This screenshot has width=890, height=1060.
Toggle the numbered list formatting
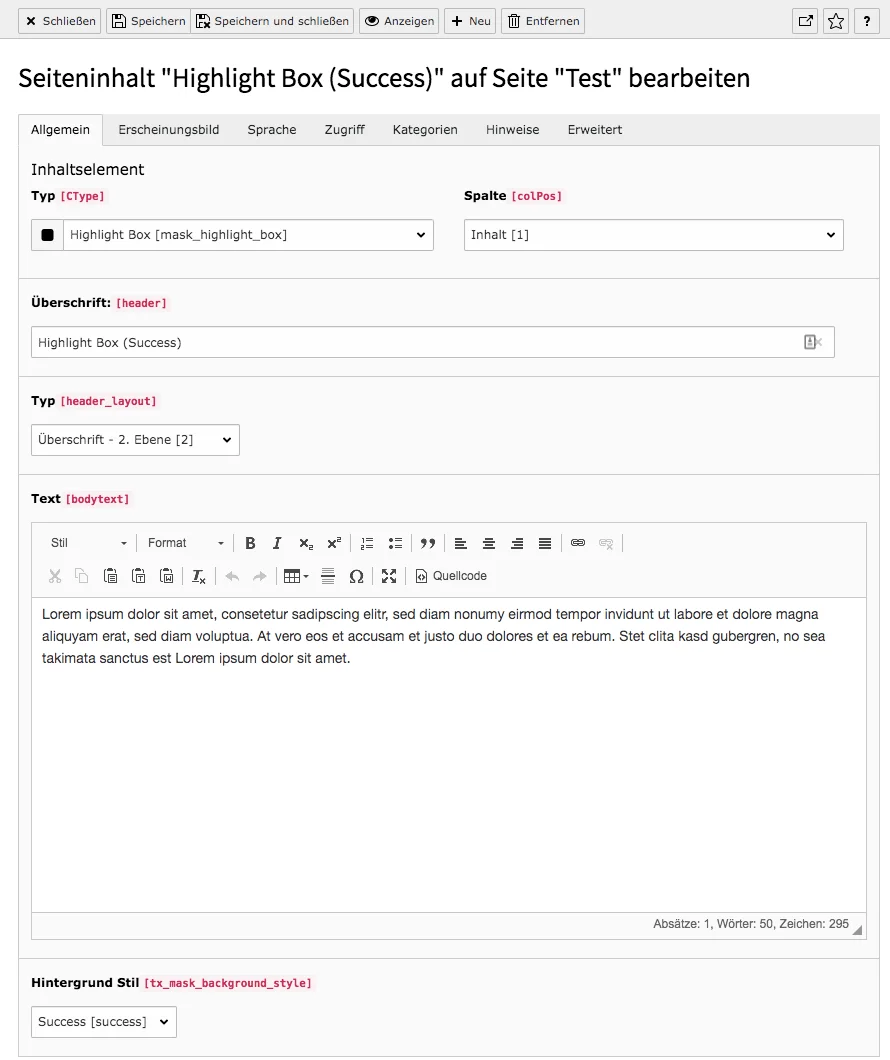click(x=367, y=542)
